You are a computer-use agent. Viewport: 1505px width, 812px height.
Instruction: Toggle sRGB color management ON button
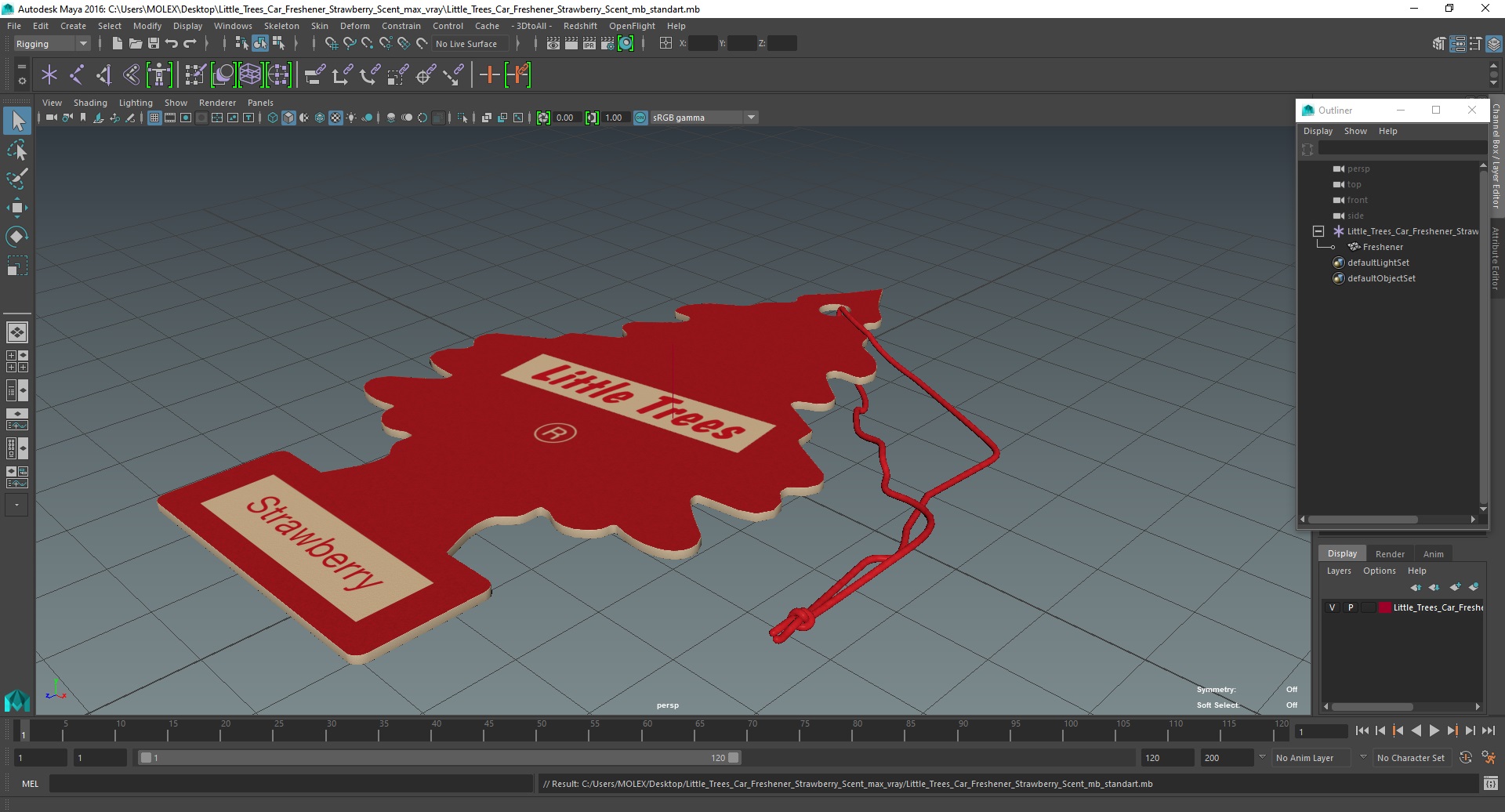(640, 118)
